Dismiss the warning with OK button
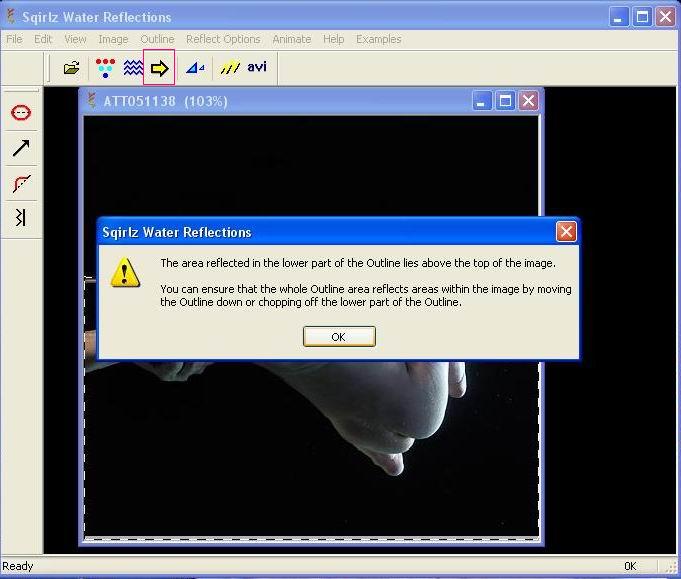Viewport: 681px width, 579px height. coord(339,337)
